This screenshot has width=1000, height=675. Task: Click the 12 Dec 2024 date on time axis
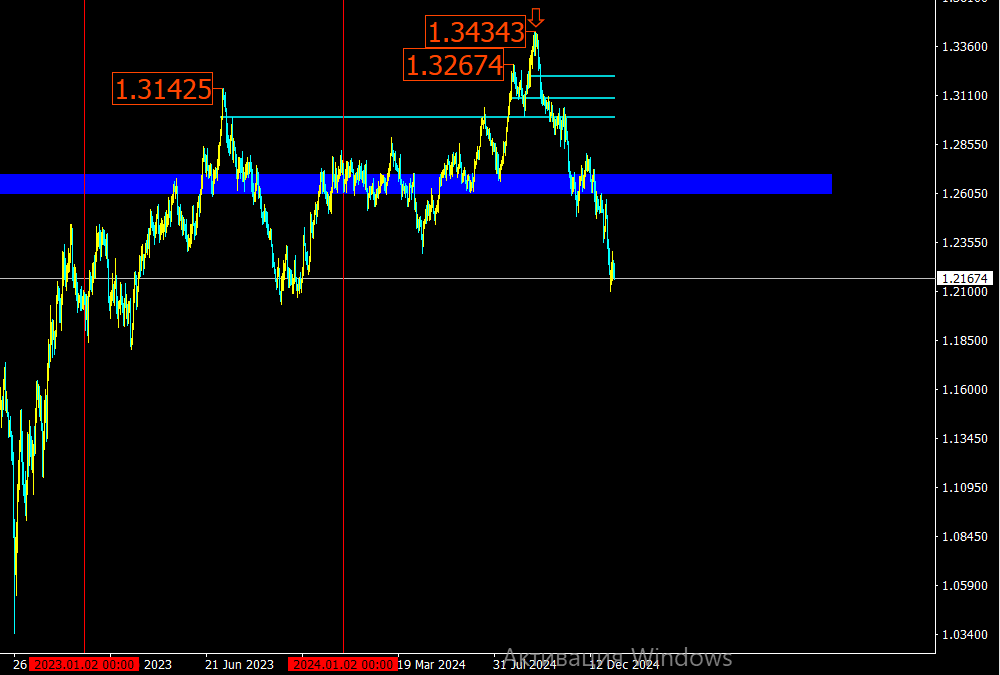[x=624, y=665]
